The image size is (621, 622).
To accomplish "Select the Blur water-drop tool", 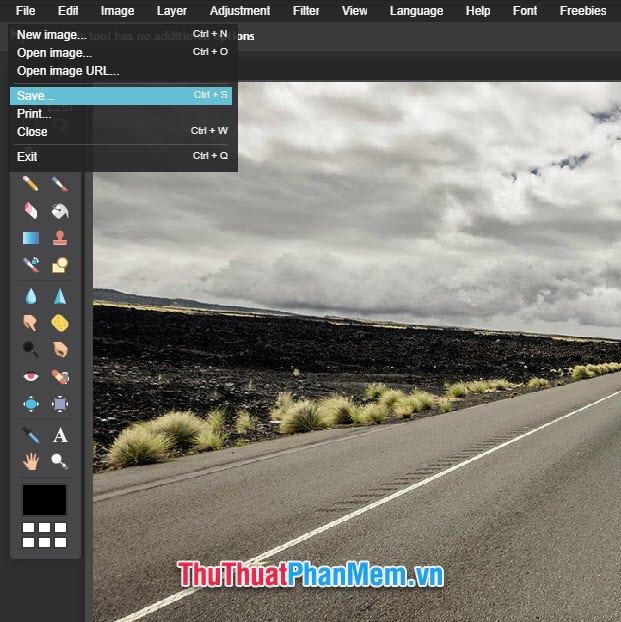I will 31,296.
